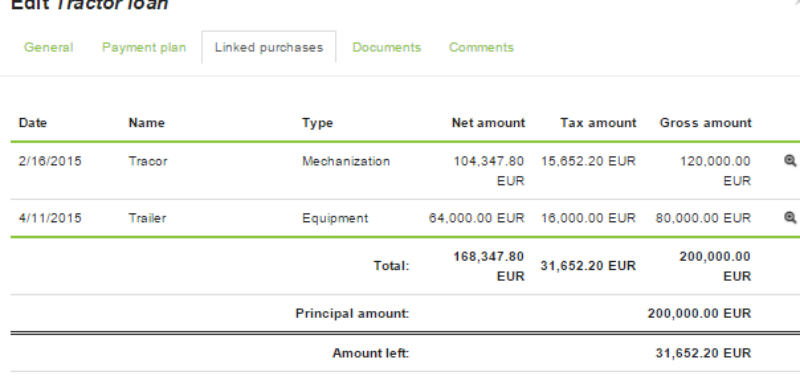
Task: Show the Comments tab
Action: coord(481,47)
